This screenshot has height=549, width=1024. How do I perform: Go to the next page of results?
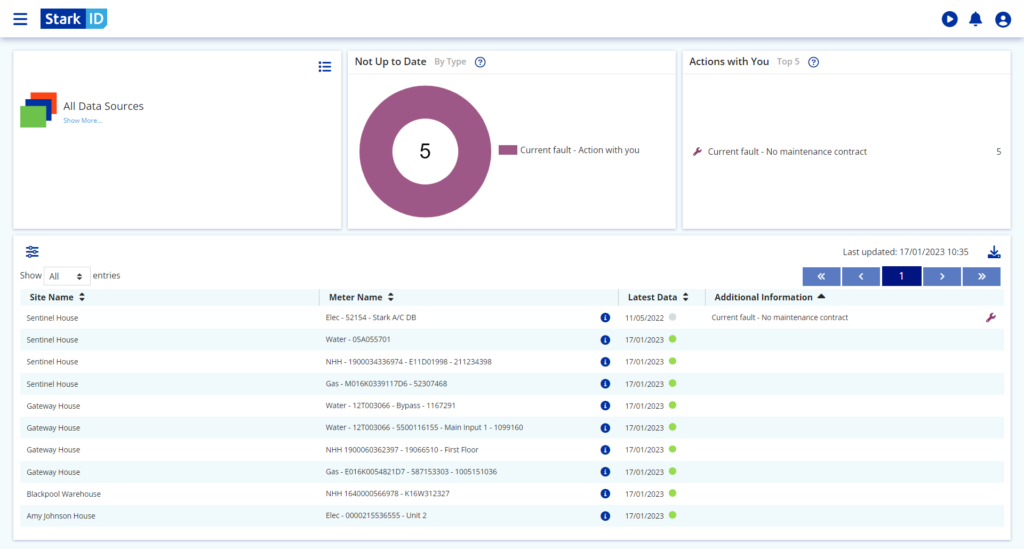941,276
